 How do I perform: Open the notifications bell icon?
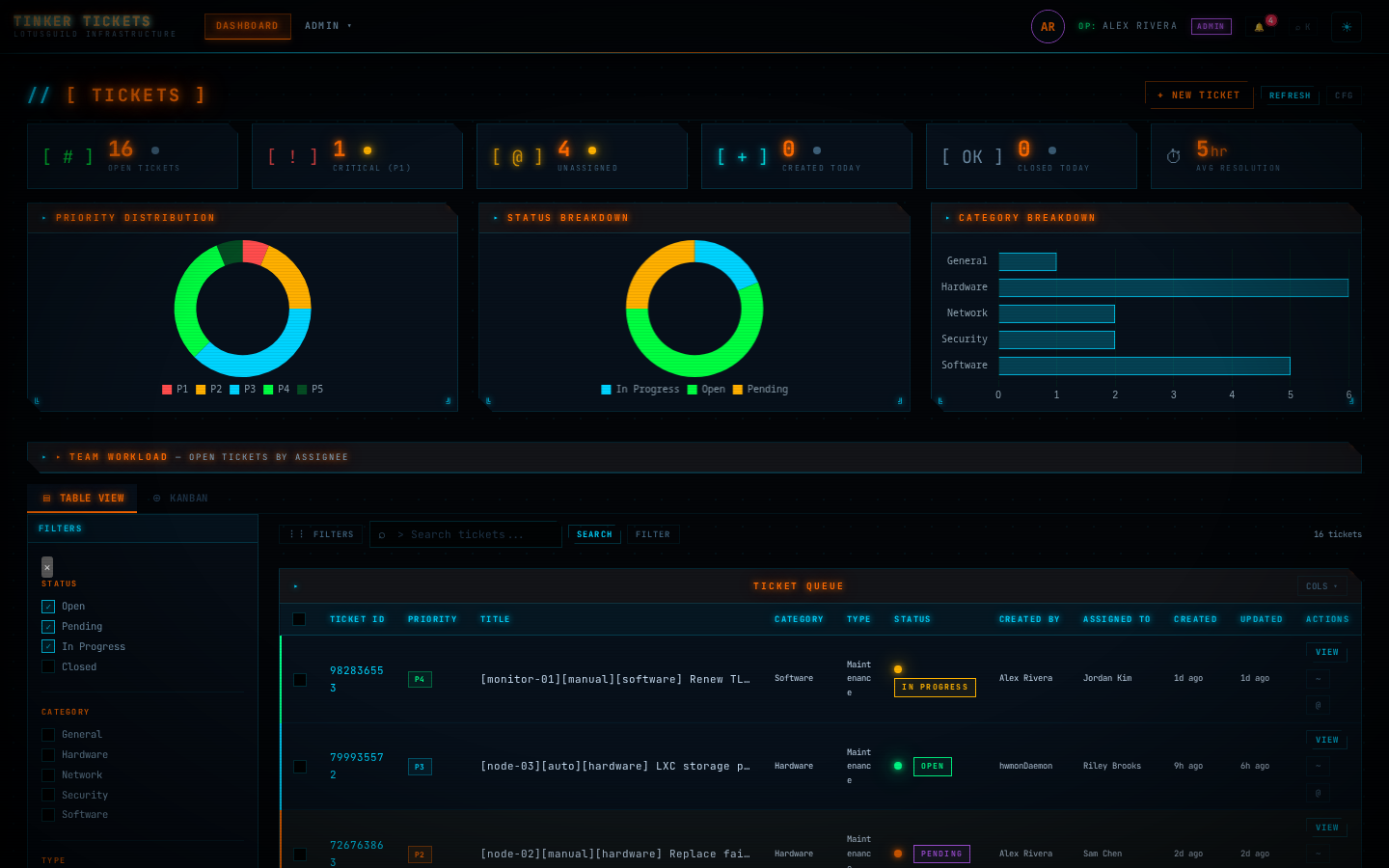coord(1259,27)
